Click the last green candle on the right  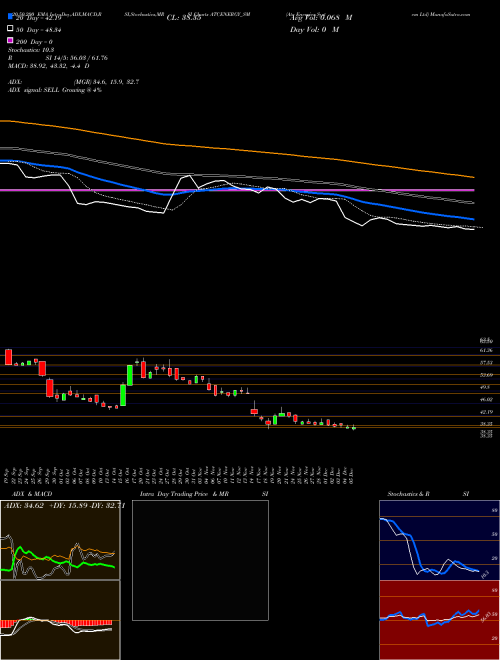coord(354,428)
